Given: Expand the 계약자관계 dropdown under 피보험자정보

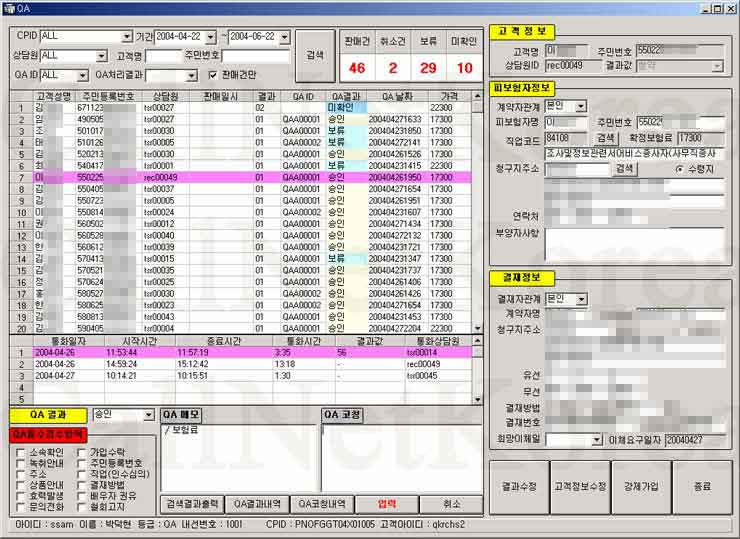Looking at the screenshot, I should 581,106.
